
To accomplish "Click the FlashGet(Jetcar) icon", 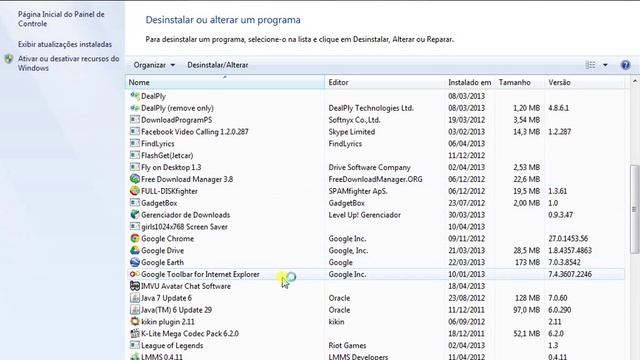I will click(135, 155).
